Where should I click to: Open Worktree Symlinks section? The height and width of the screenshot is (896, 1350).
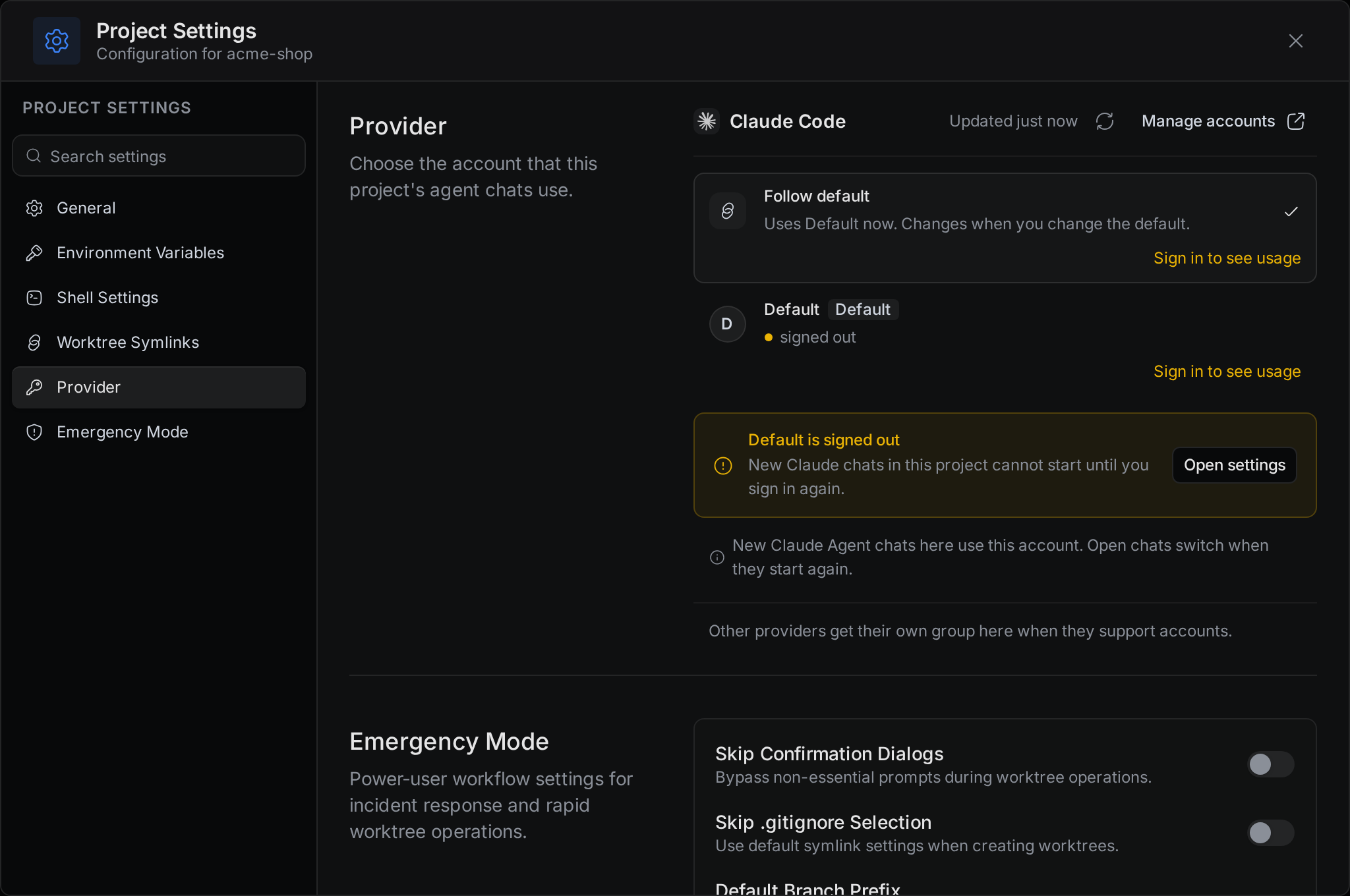click(159, 343)
